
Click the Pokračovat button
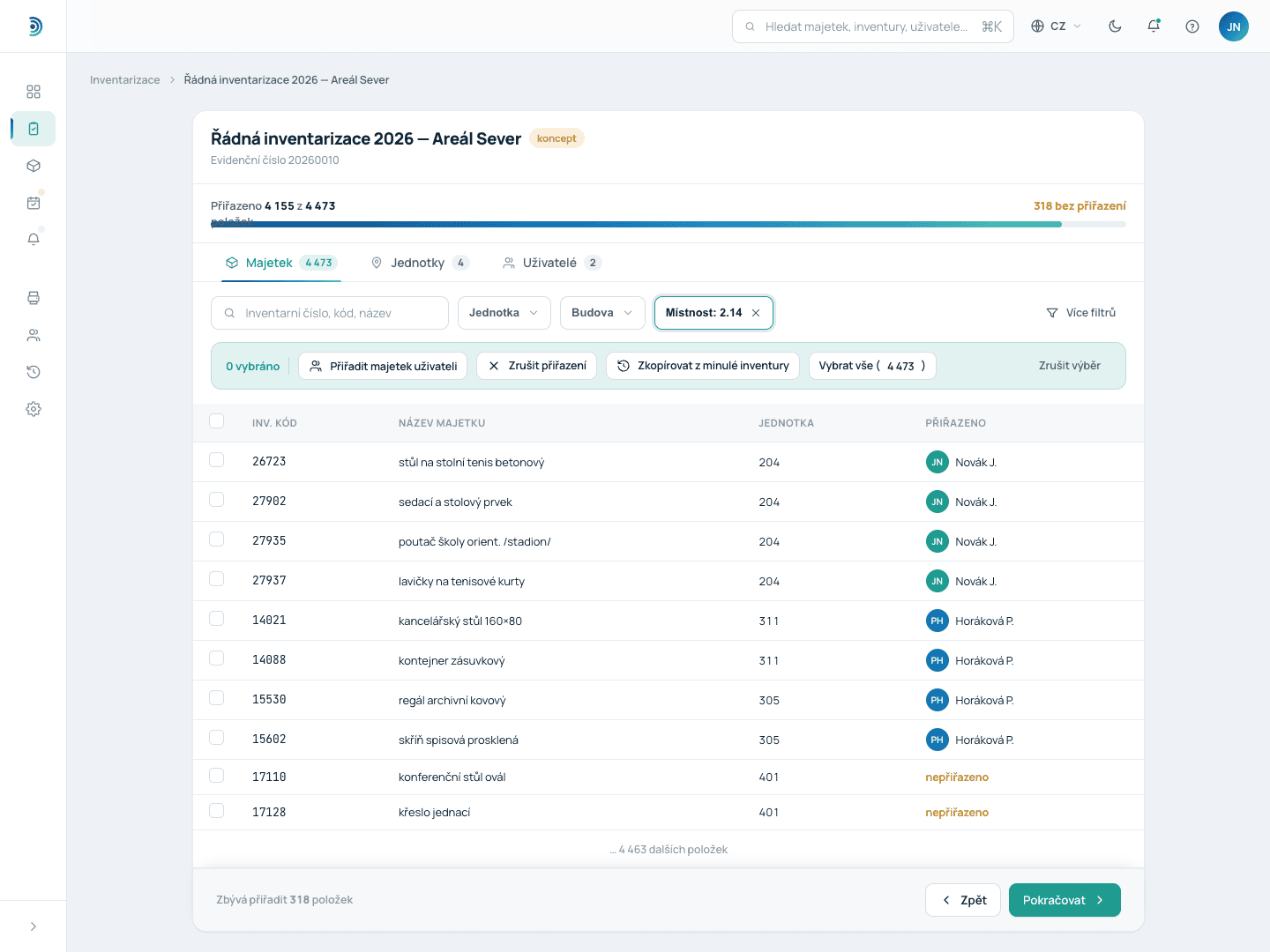[1065, 900]
